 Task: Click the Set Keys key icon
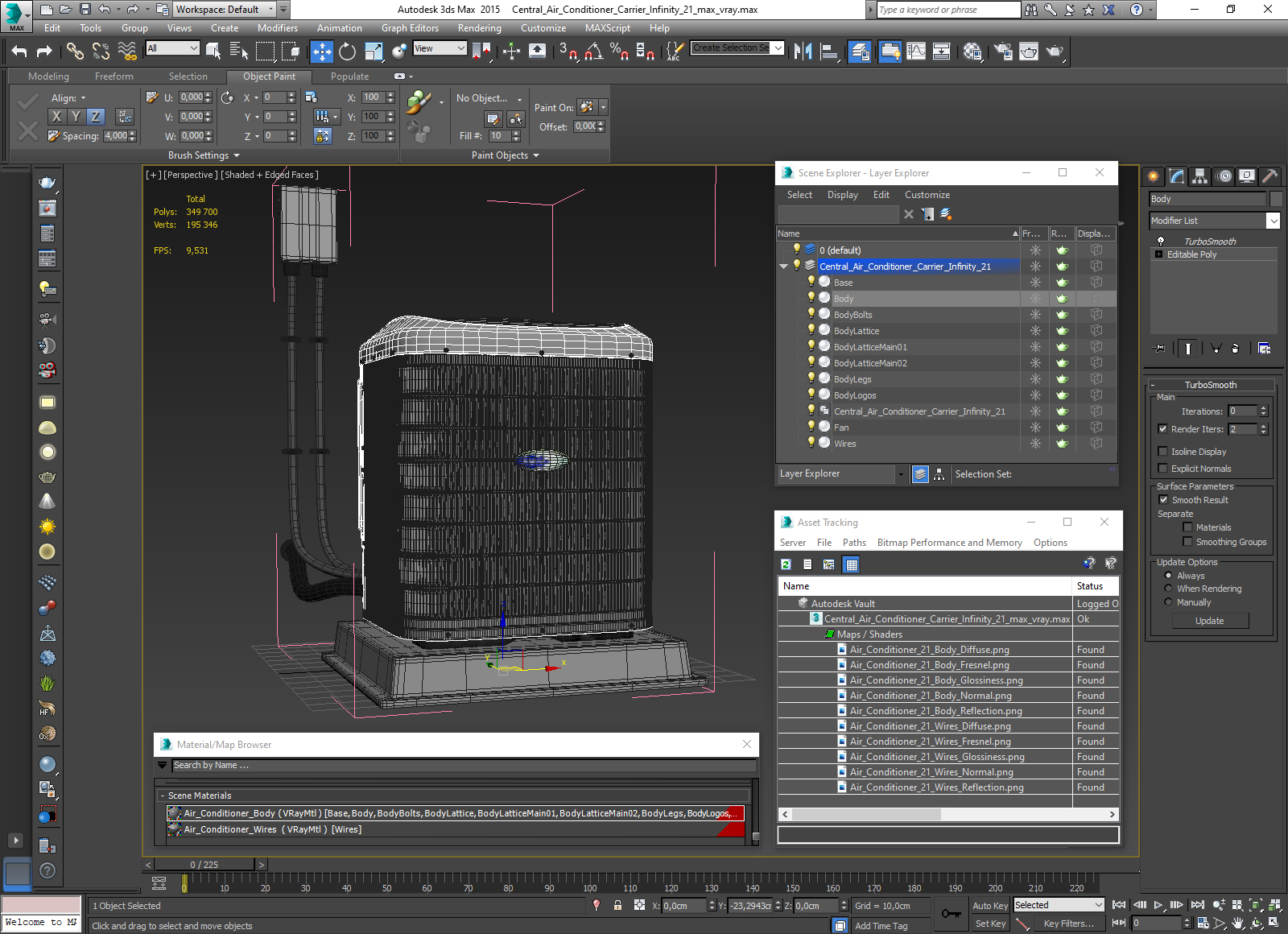point(951,914)
